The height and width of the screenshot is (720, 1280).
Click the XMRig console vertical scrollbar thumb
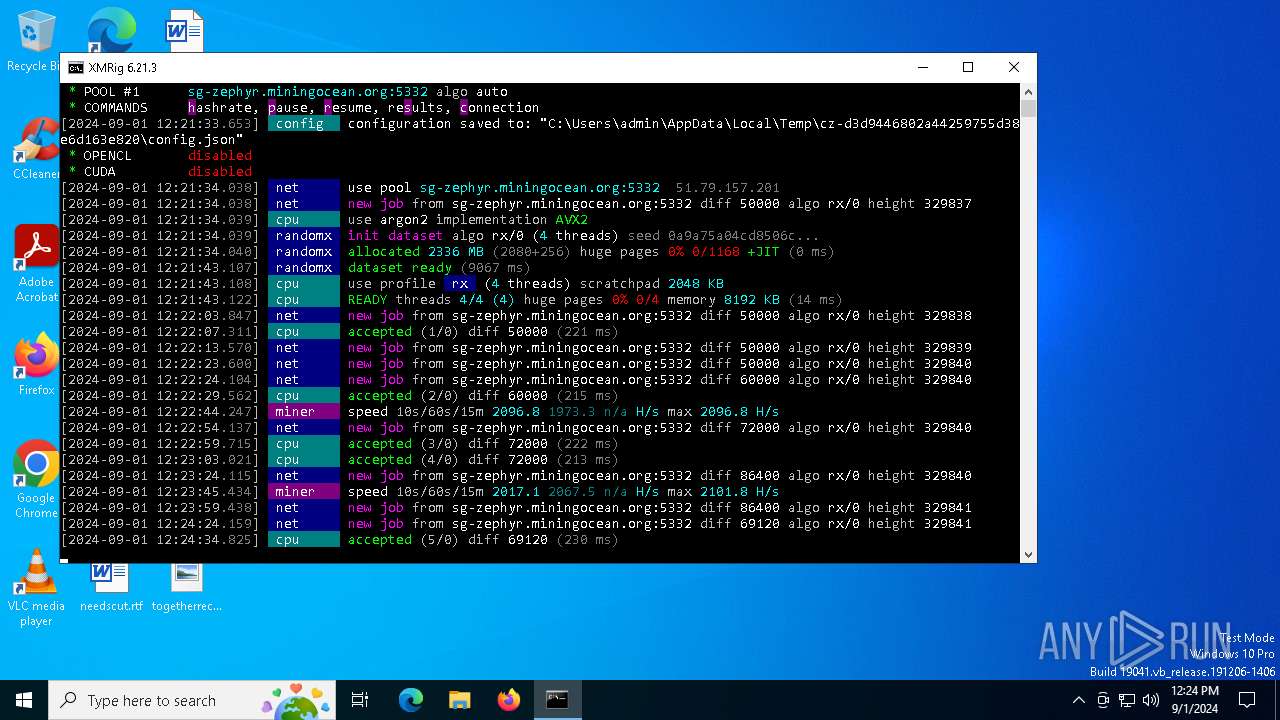click(x=1028, y=109)
